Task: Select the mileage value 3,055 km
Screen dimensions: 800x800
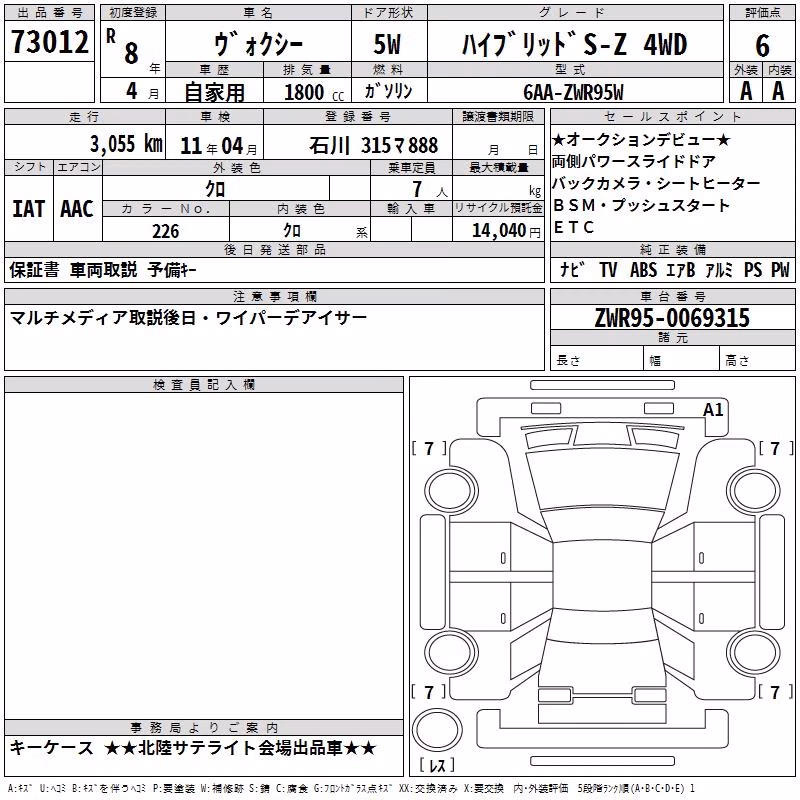Action: (126, 144)
